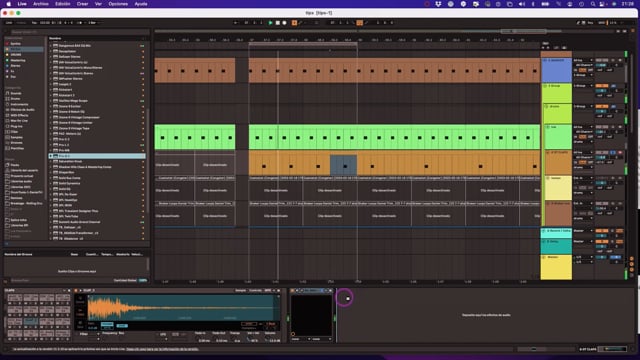Click the green Play button in transport
Viewport: 640px width, 360px height.
point(270,23)
